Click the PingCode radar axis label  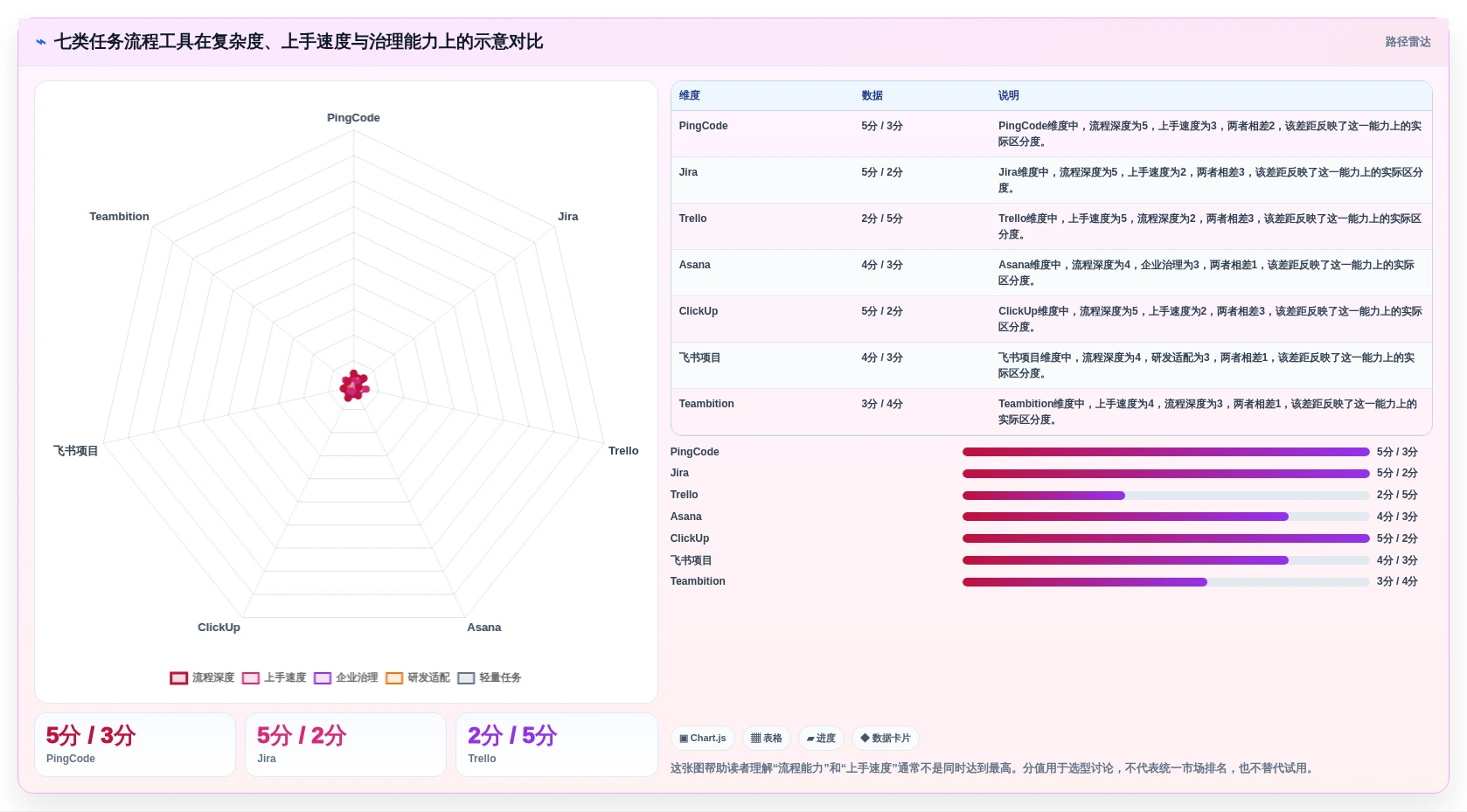coord(353,118)
